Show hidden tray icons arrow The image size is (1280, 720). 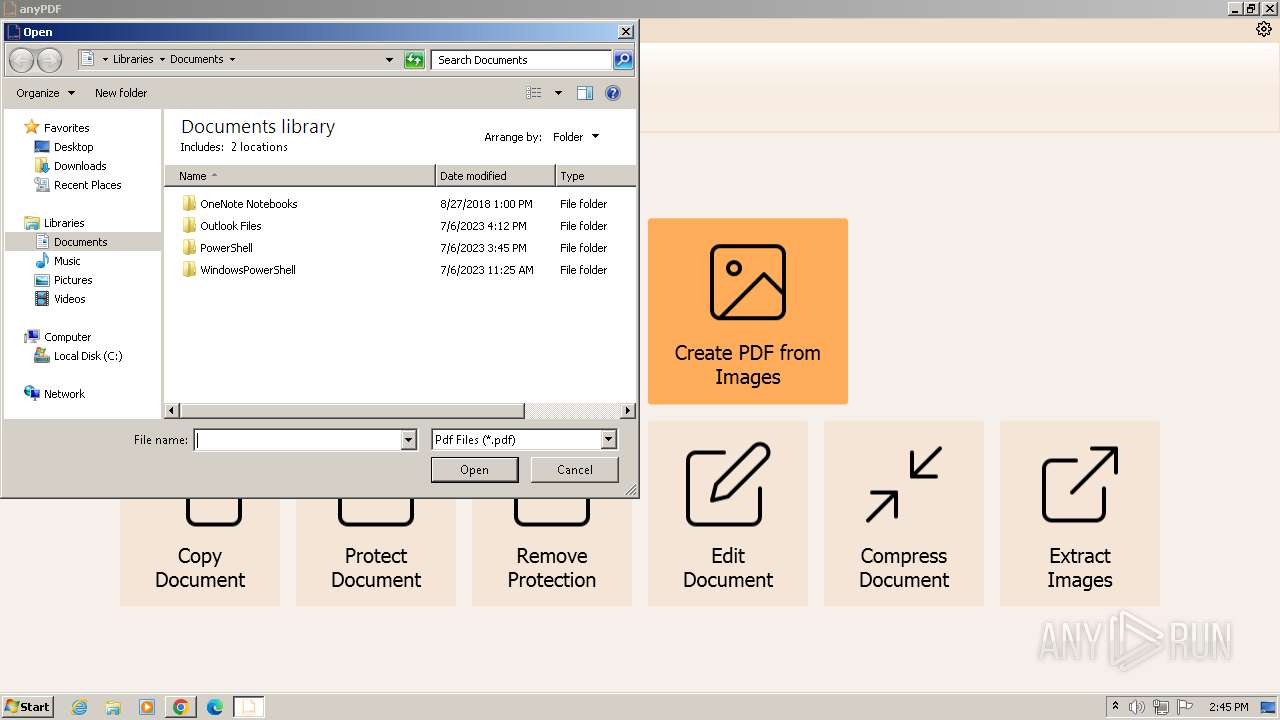[1116, 707]
